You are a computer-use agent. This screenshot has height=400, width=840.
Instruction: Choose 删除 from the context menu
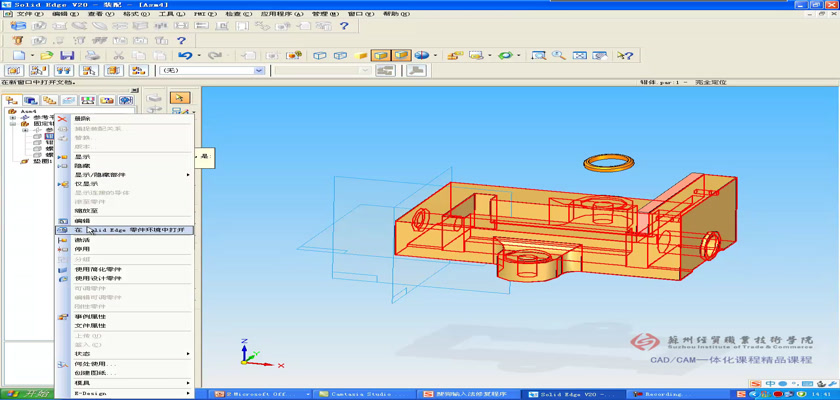125,119
